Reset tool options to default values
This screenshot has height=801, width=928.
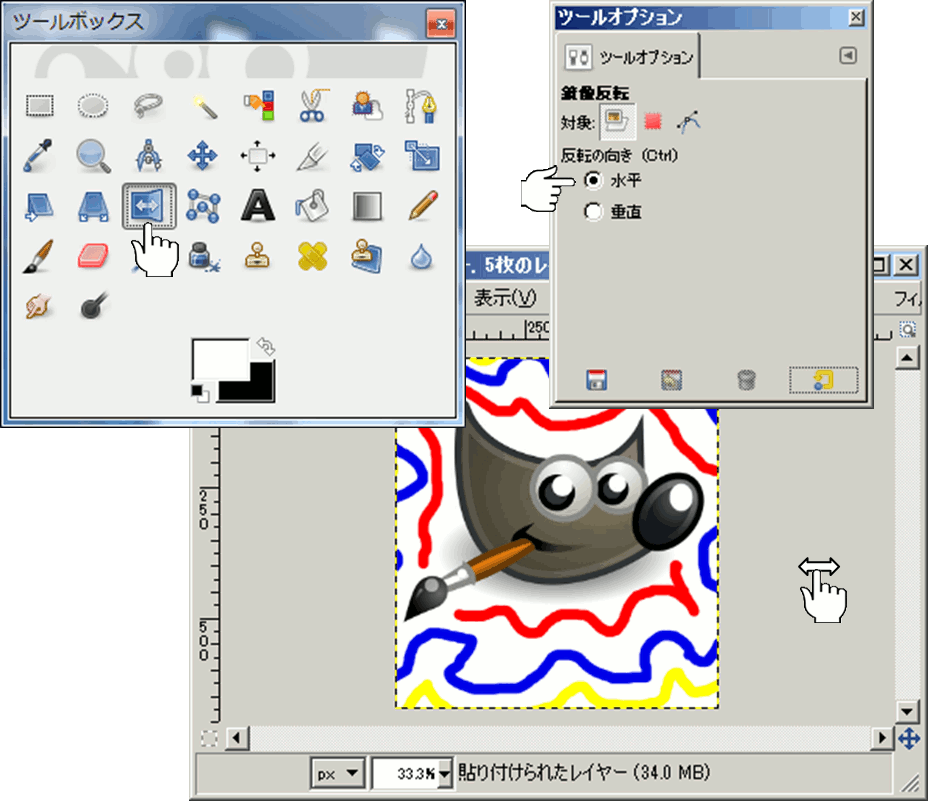tap(823, 380)
